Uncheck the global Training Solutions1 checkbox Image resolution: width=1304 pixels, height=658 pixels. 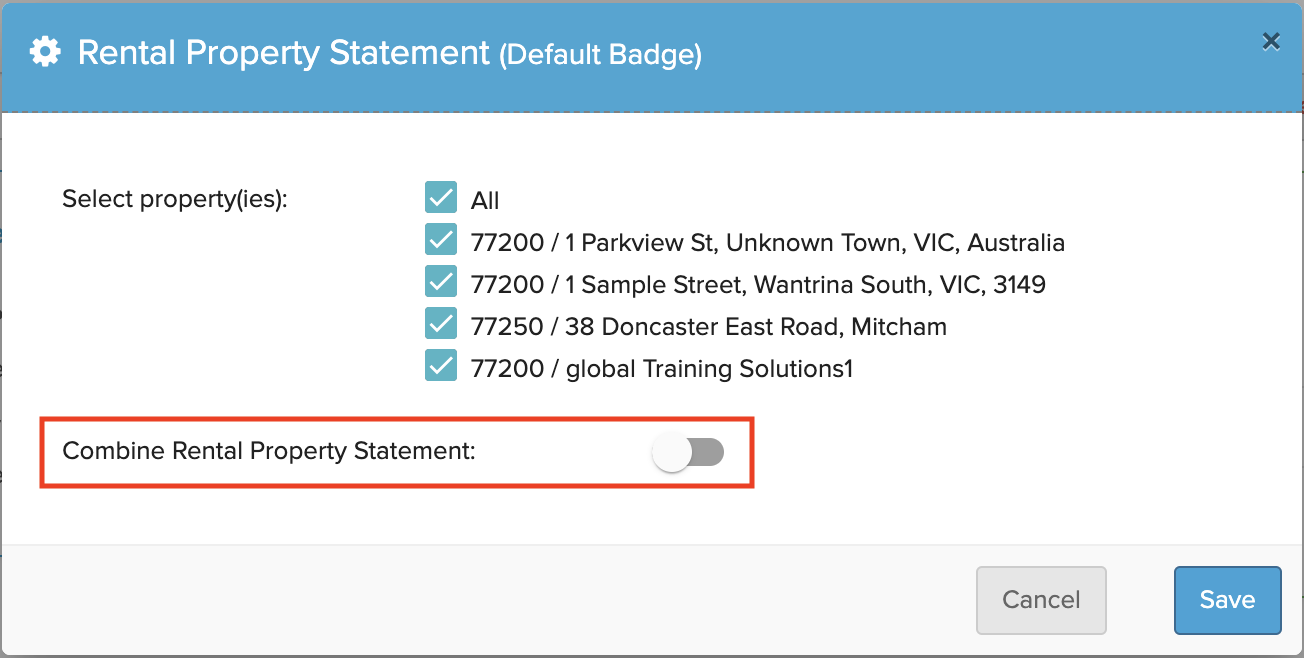441,367
